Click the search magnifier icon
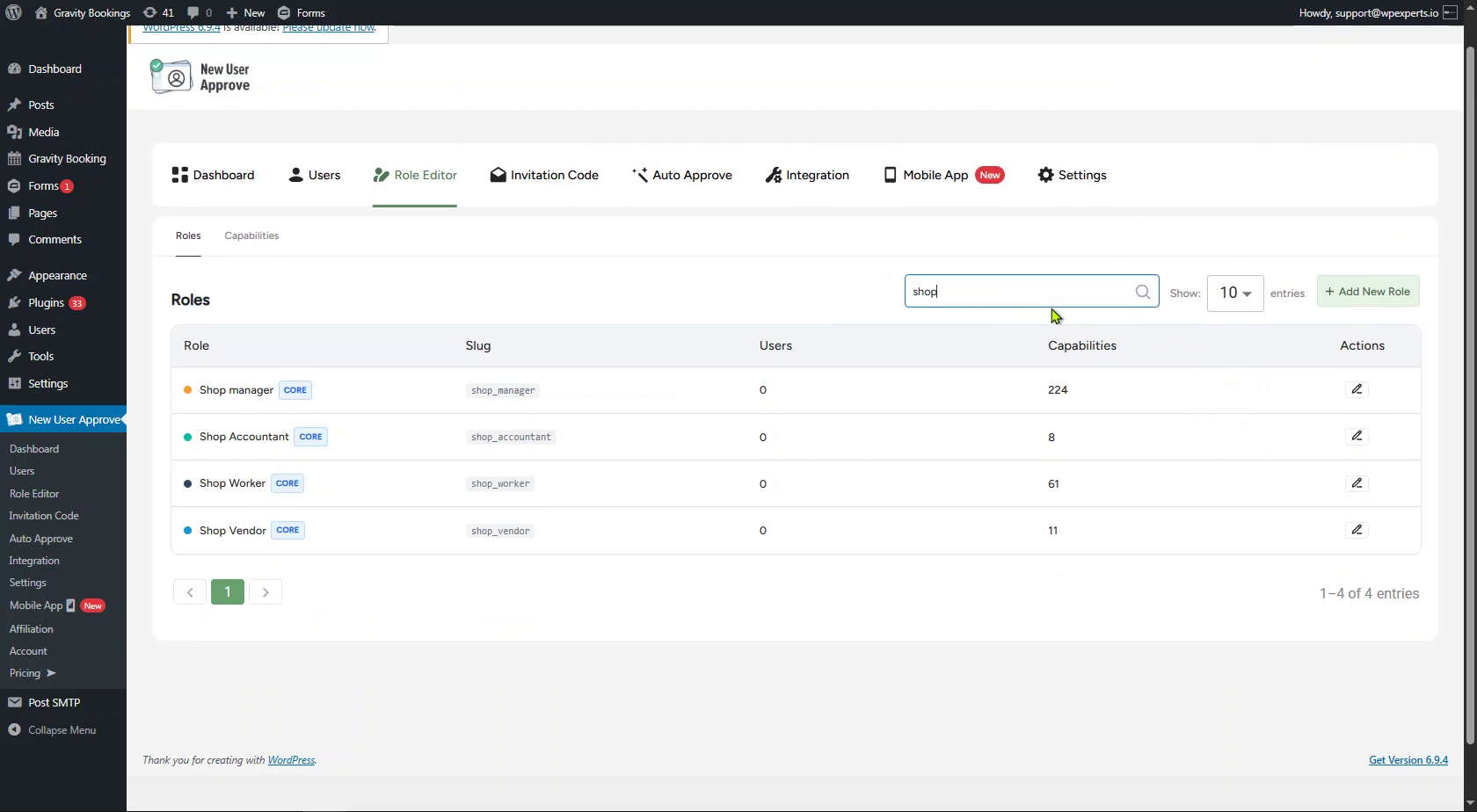The height and width of the screenshot is (812, 1477). pyautogui.click(x=1142, y=292)
